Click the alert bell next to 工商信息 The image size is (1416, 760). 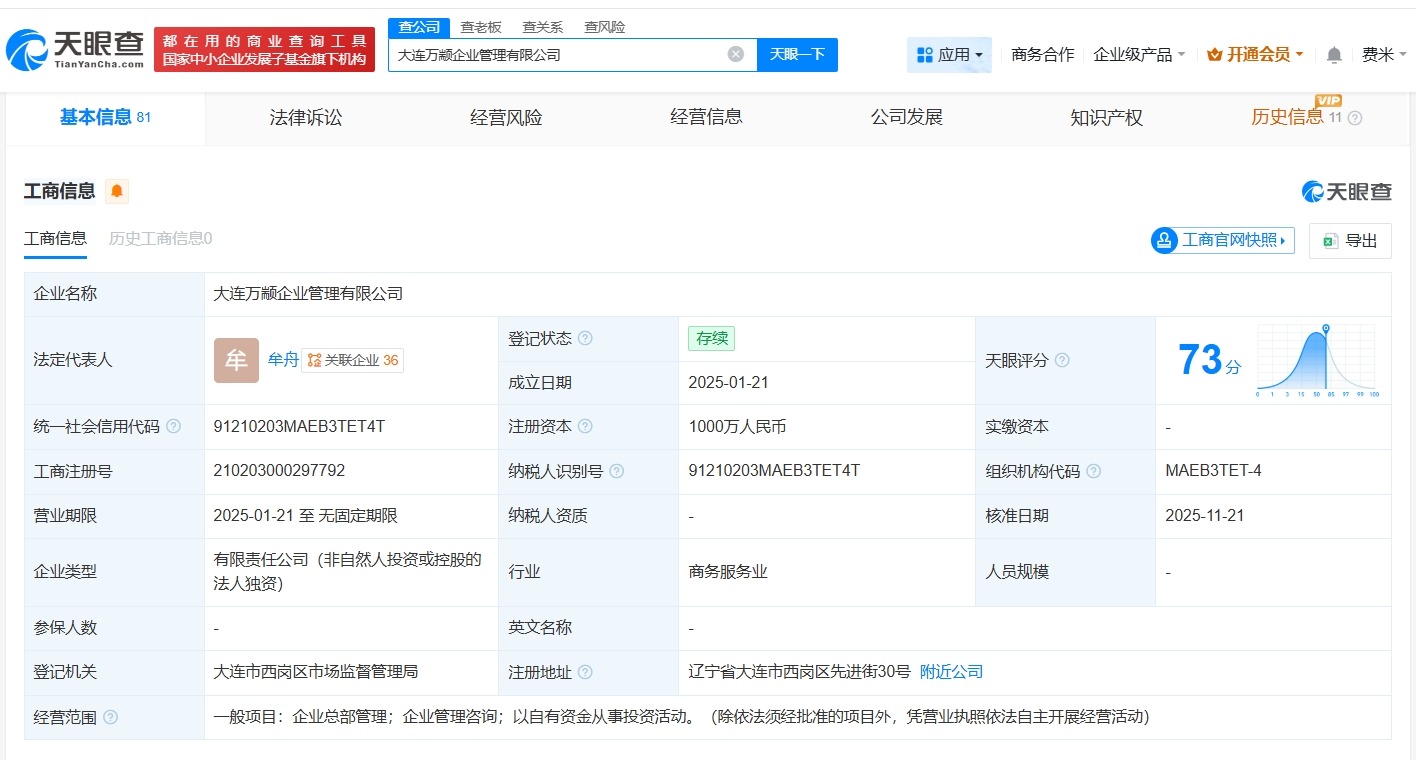point(117,190)
